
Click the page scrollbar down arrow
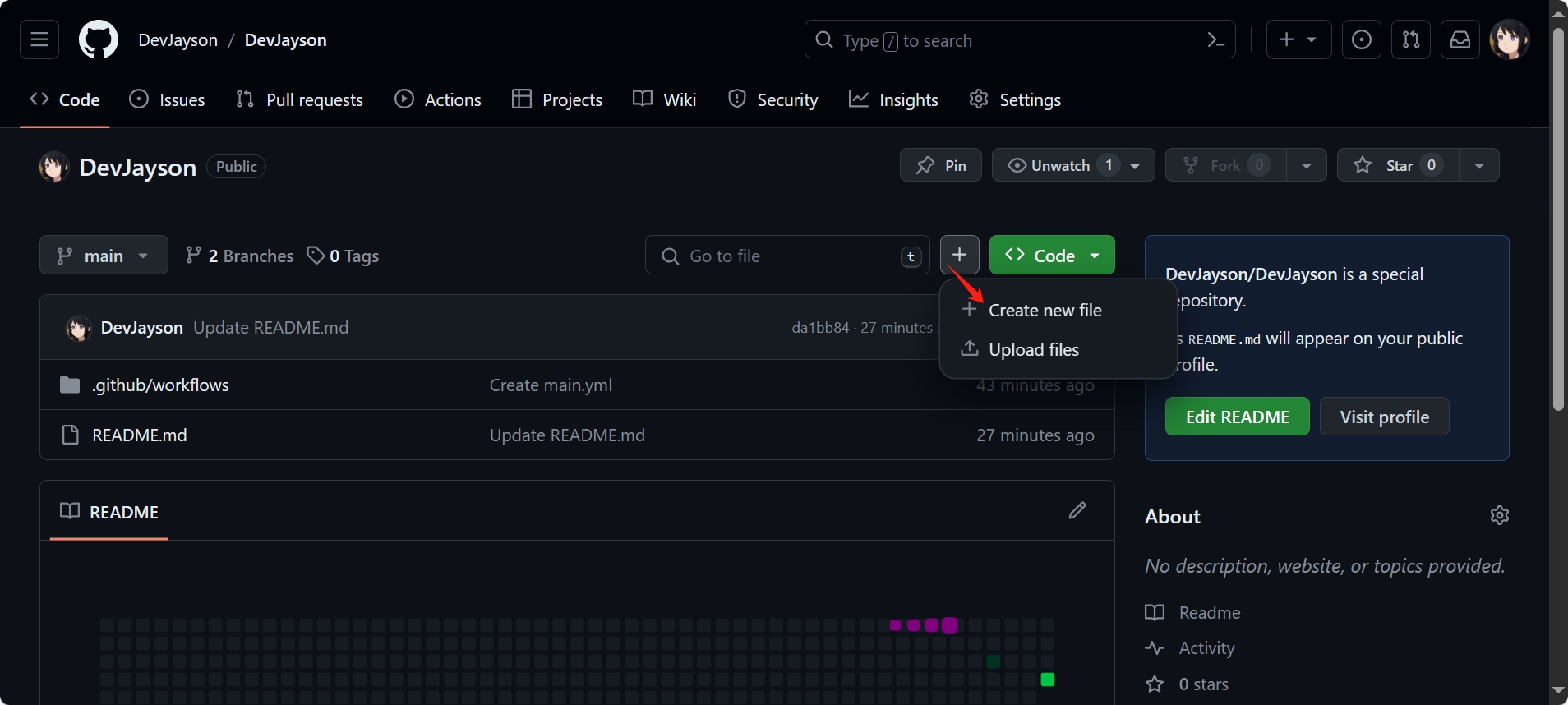point(1558,690)
